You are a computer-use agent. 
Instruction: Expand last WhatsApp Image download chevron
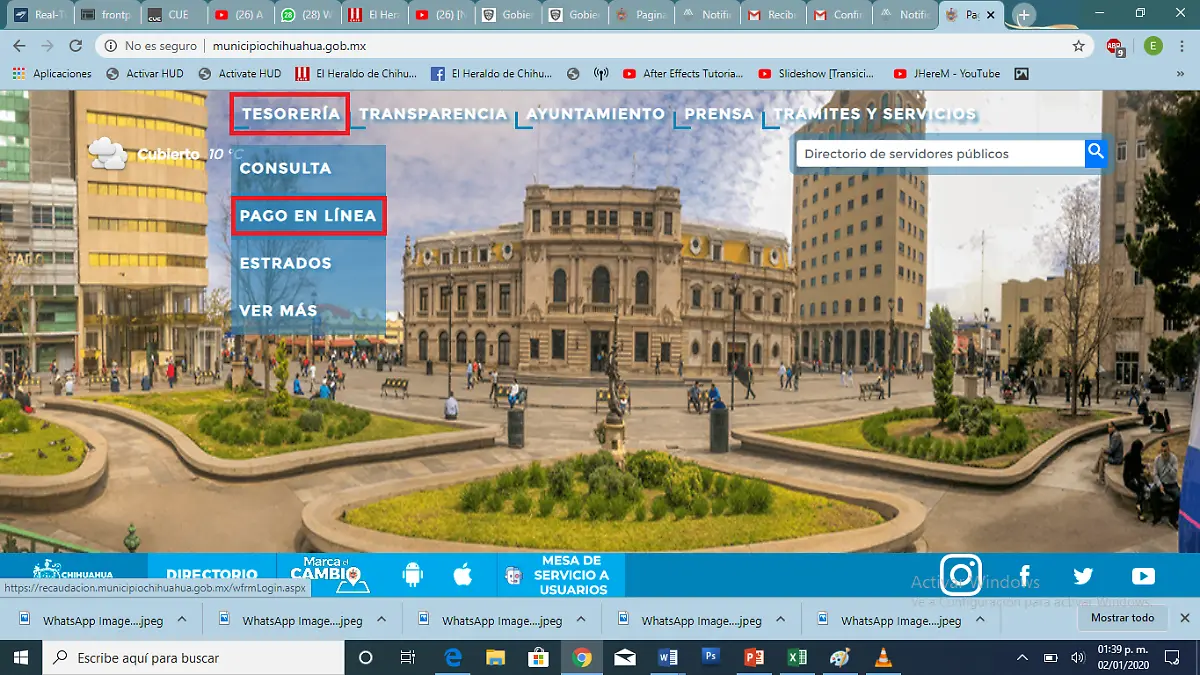tap(980, 620)
